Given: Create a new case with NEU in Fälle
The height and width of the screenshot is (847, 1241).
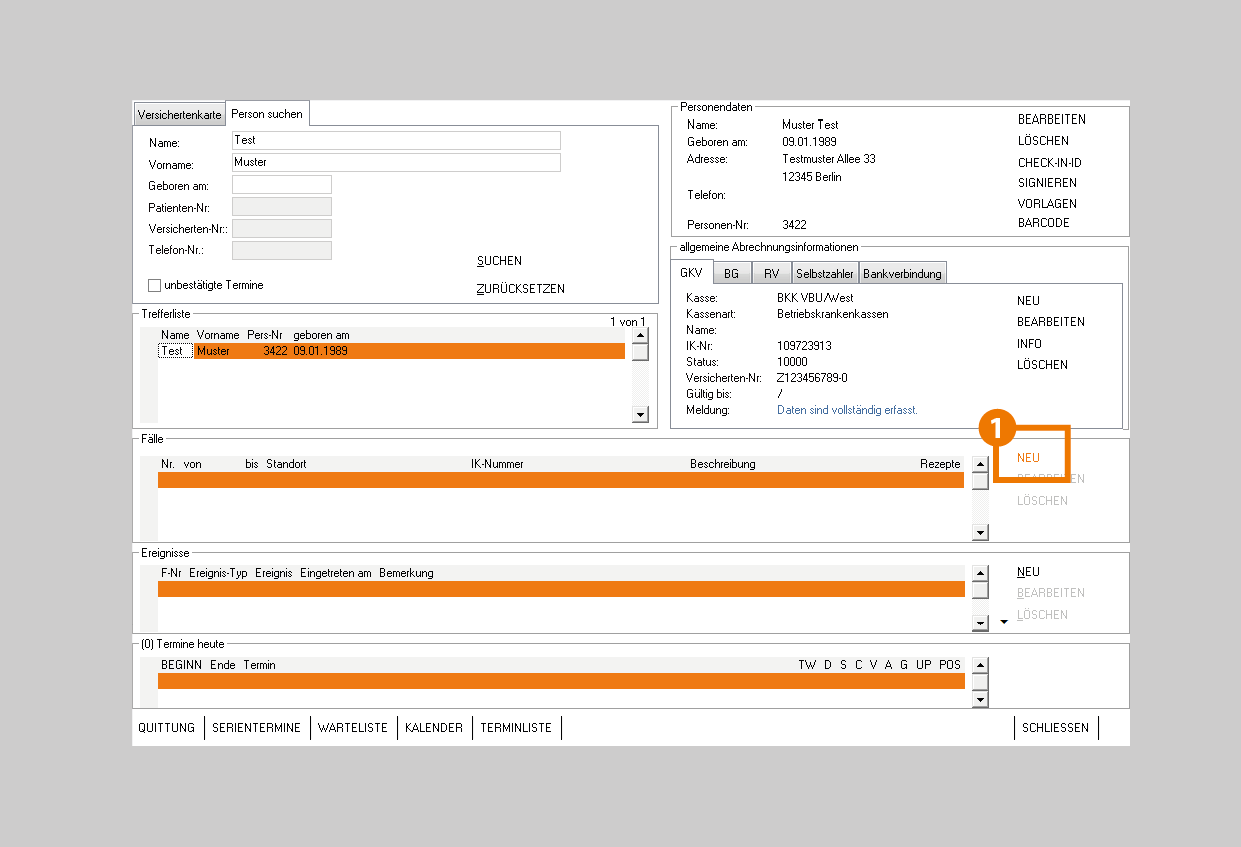Looking at the screenshot, I should point(1028,458).
